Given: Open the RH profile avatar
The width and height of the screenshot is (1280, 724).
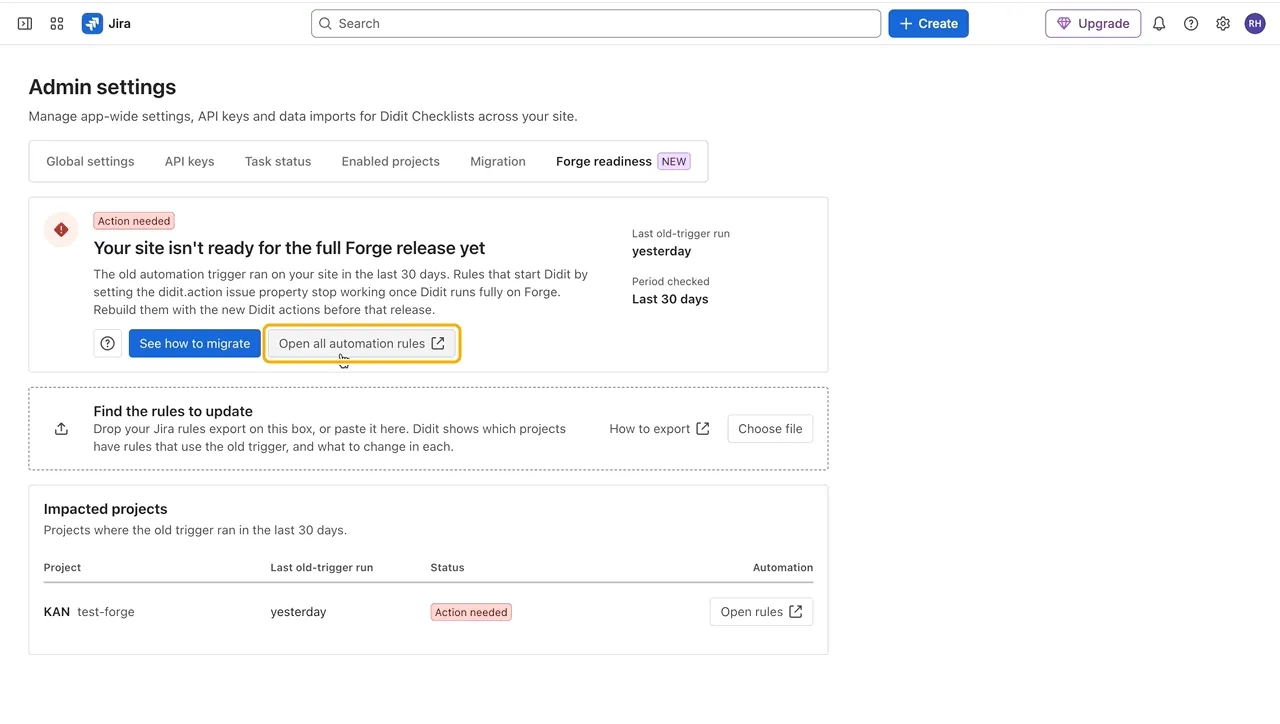Looking at the screenshot, I should [1255, 23].
